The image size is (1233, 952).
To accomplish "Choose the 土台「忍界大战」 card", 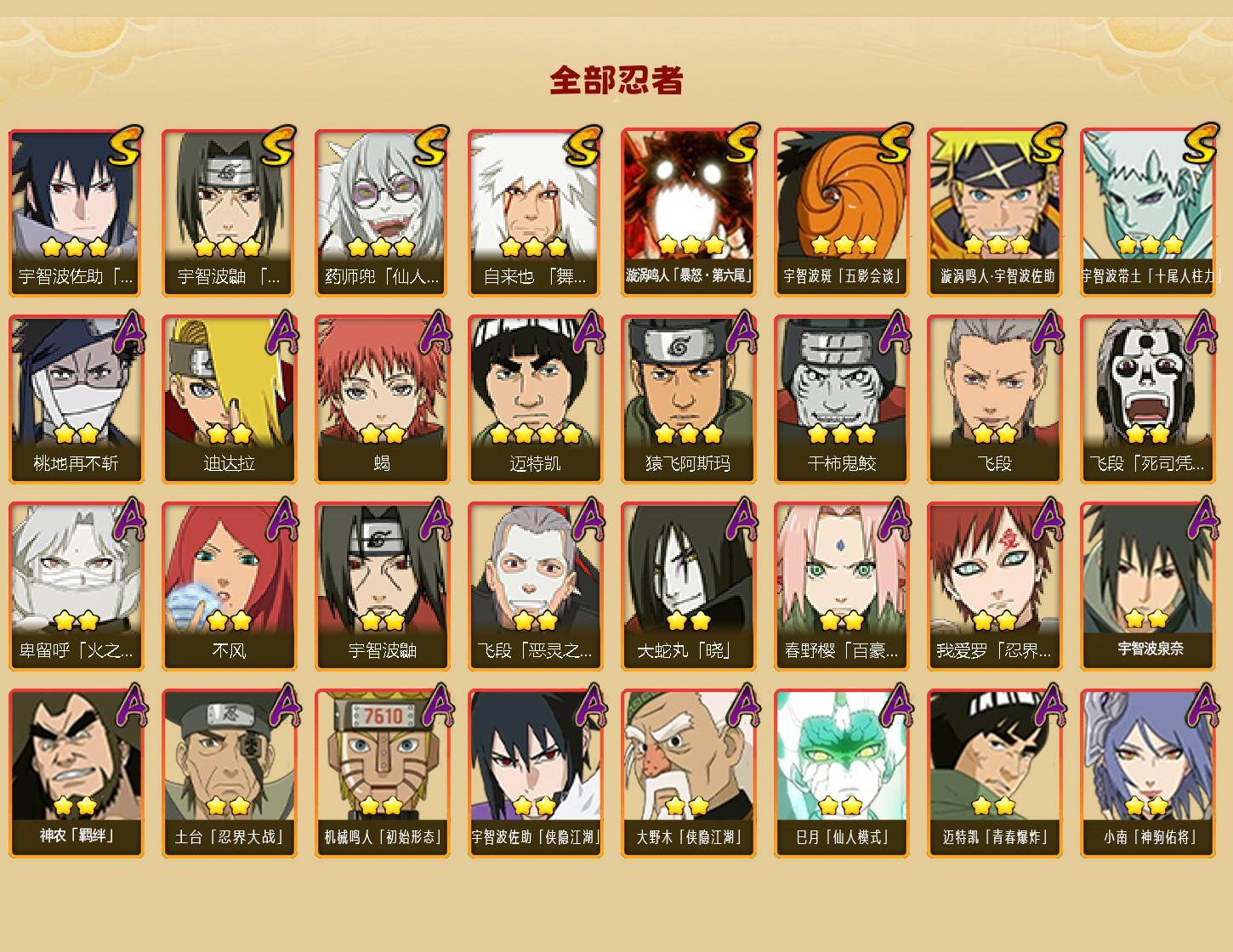I will click(230, 773).
